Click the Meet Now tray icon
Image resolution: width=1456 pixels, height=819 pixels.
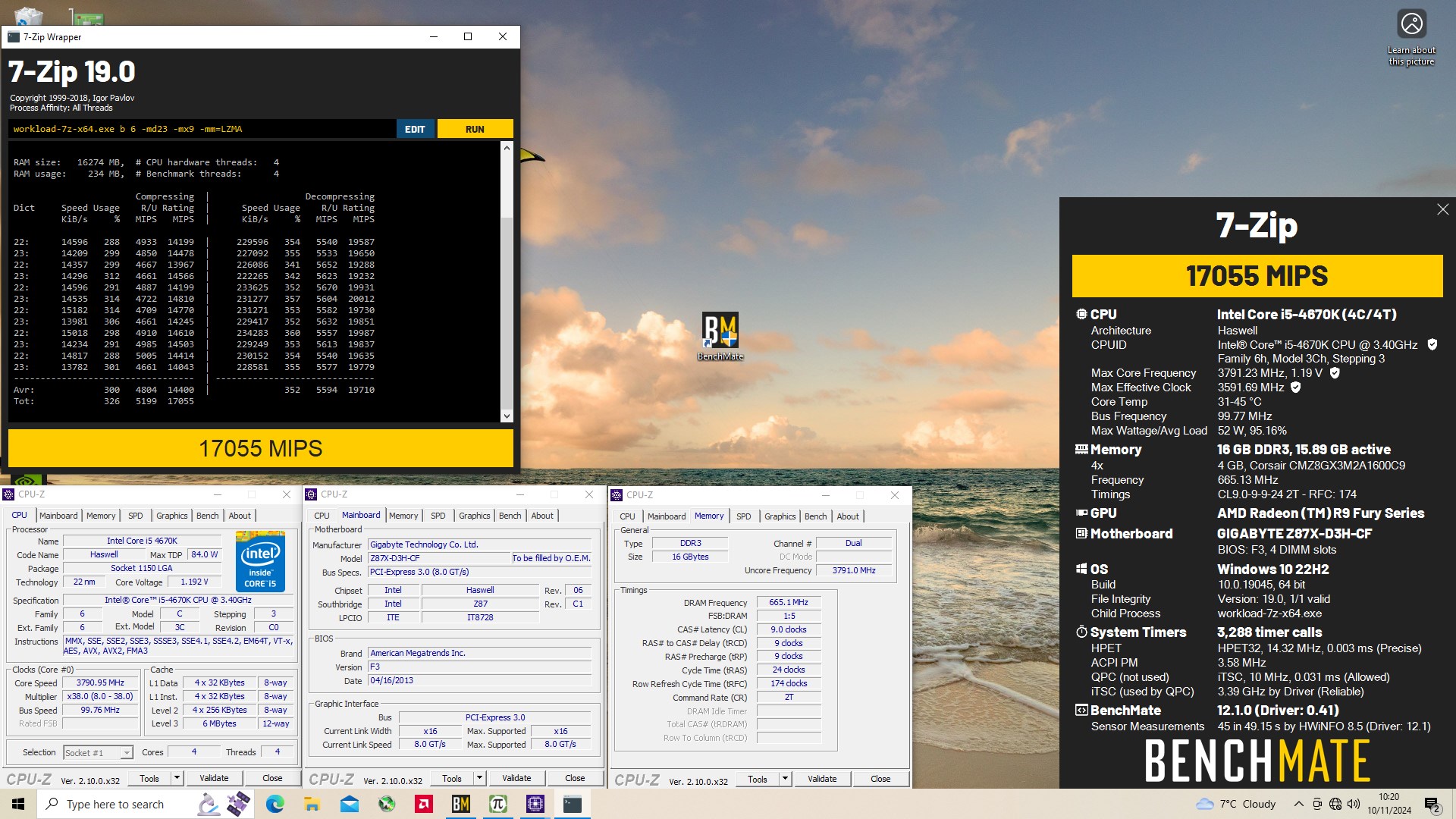[1317, 804]
